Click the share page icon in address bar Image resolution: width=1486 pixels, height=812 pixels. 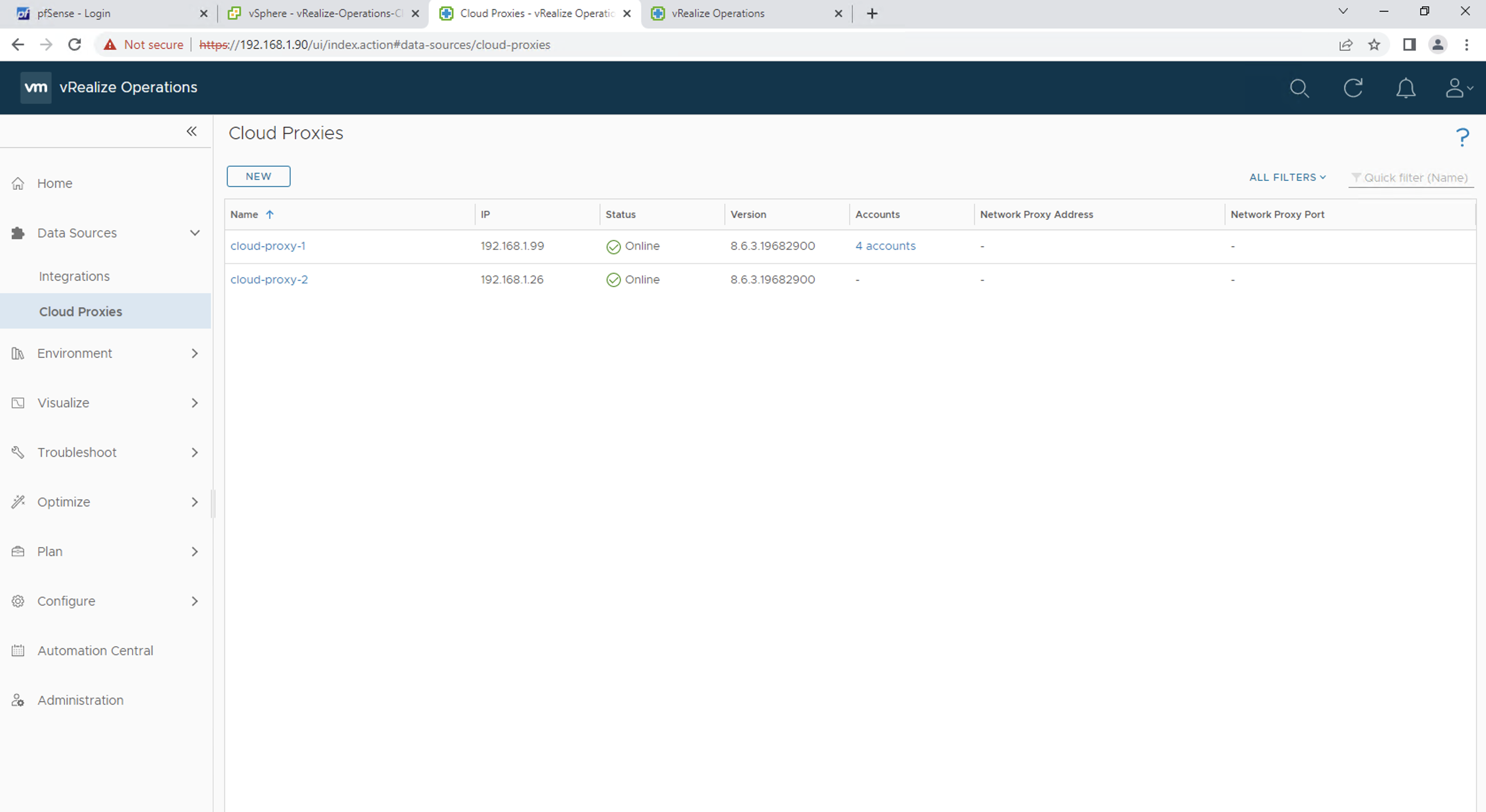click(1346, 44)
